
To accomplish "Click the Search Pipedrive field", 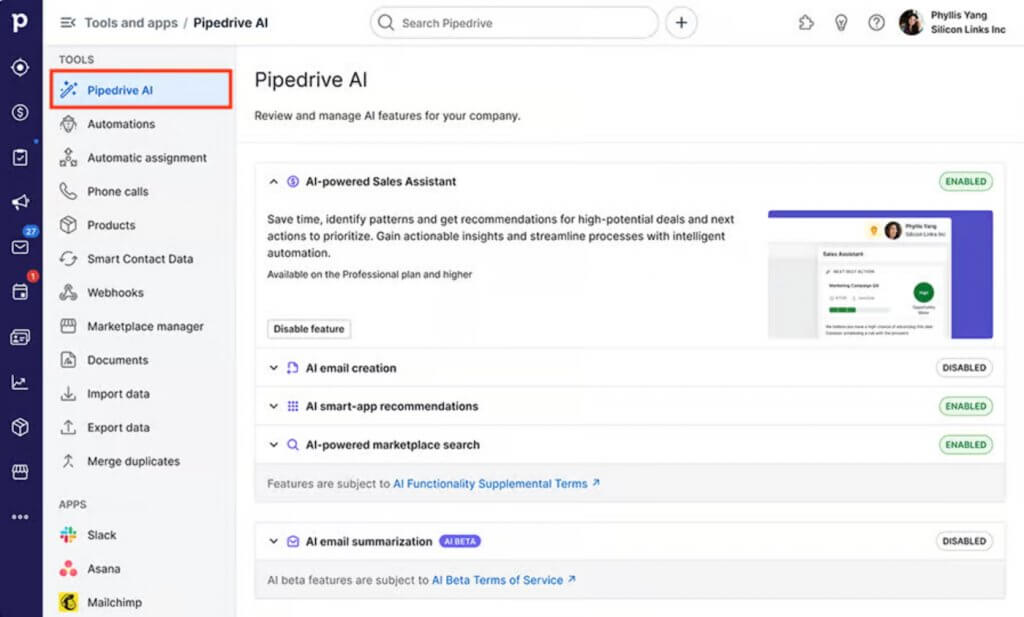I will 512,22.
